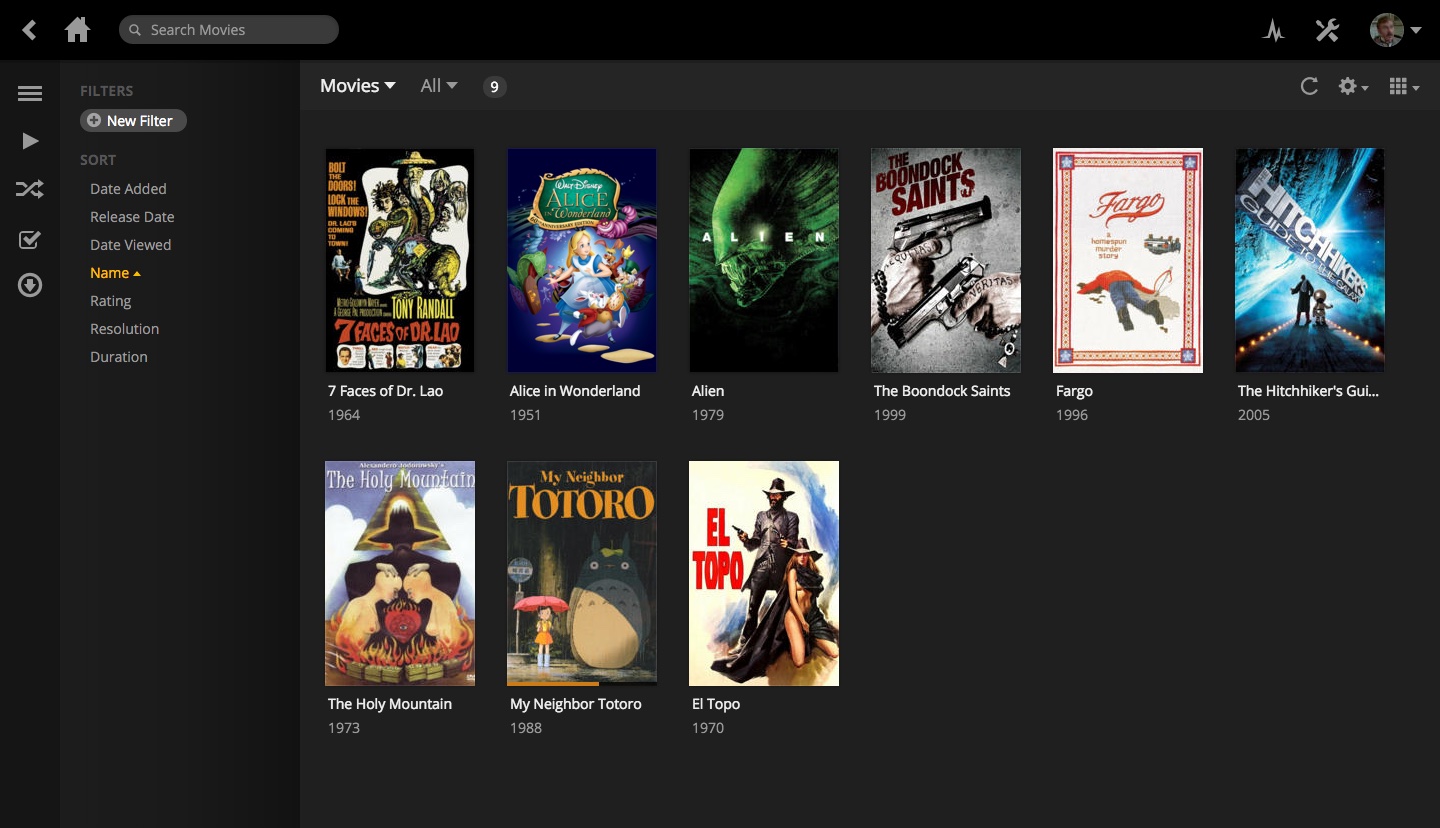The image size is (1440, 828).
Task: Click the year 2005 text
Action: coord(1254,415)
